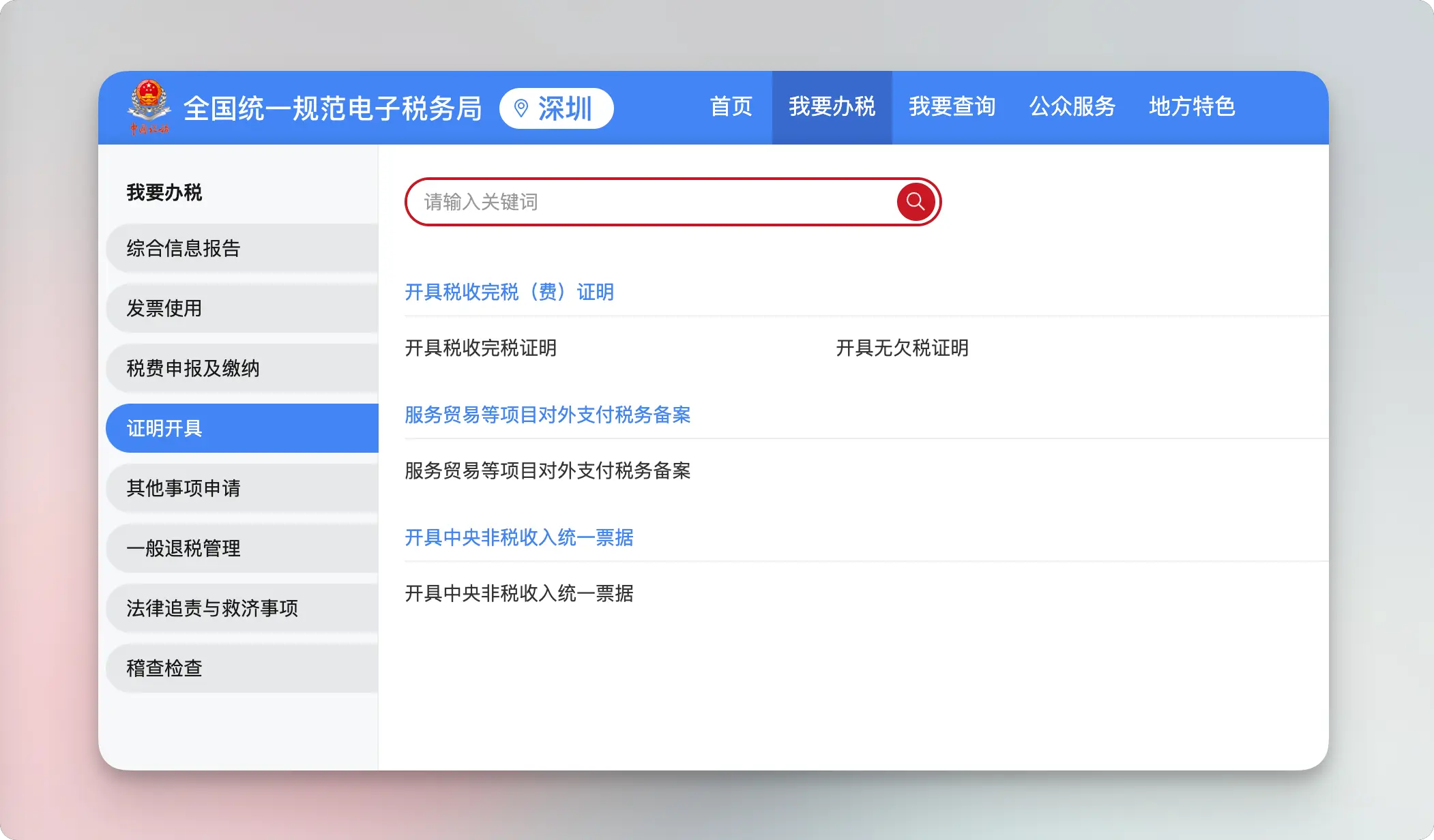Open the 公众服务 tab

(1072, 107)
